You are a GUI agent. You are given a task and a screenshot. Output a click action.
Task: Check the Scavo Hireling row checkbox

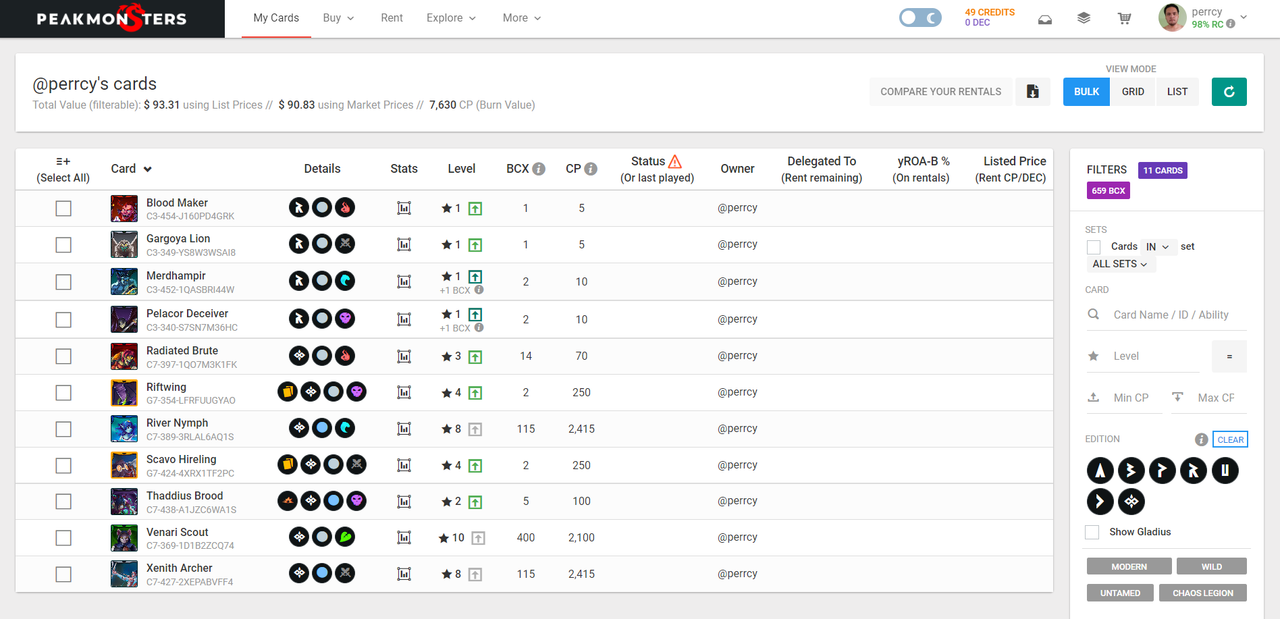pyautogui.click(x=63, y=466)
